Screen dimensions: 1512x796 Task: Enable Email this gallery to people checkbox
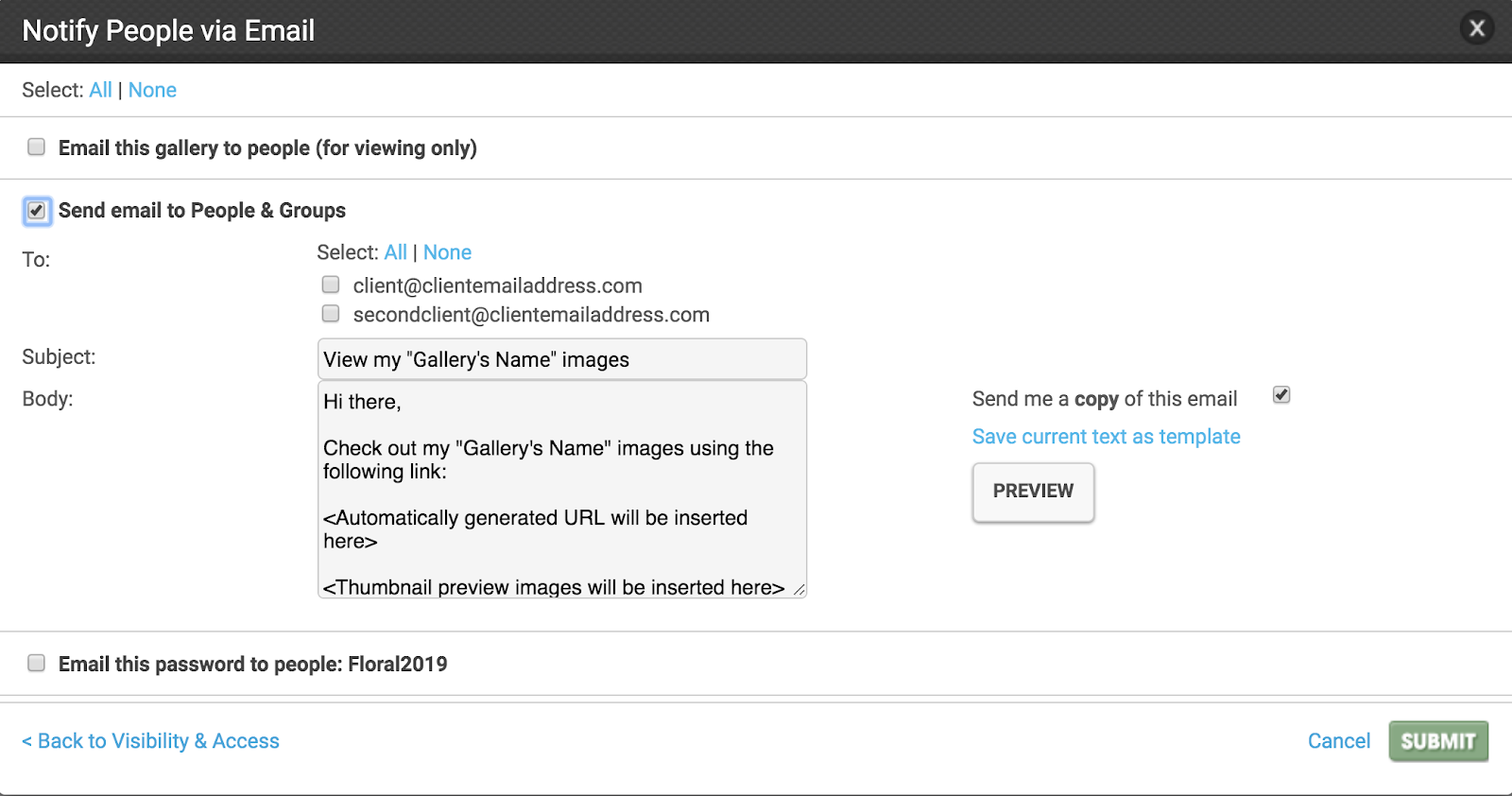tap(36, 147)
